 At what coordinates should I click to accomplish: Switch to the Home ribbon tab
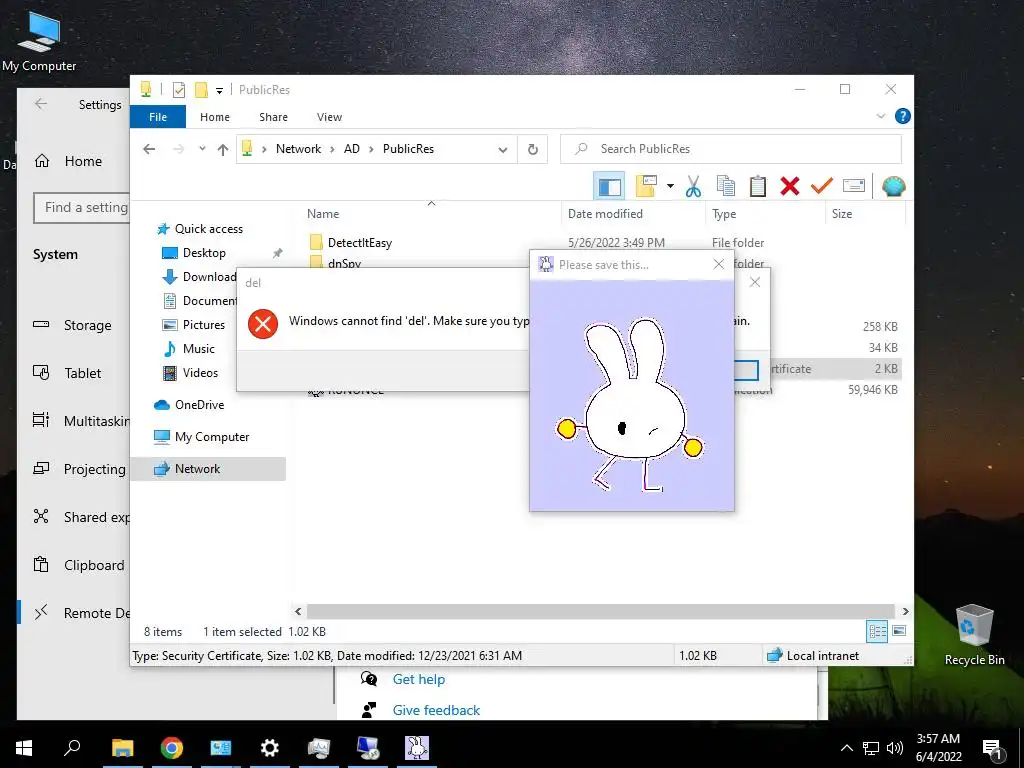point(215,117)
